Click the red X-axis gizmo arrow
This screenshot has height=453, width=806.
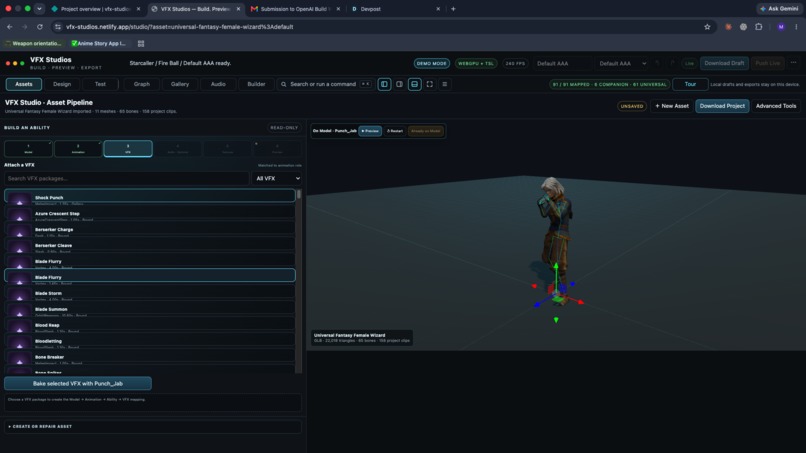click(580, 302)
